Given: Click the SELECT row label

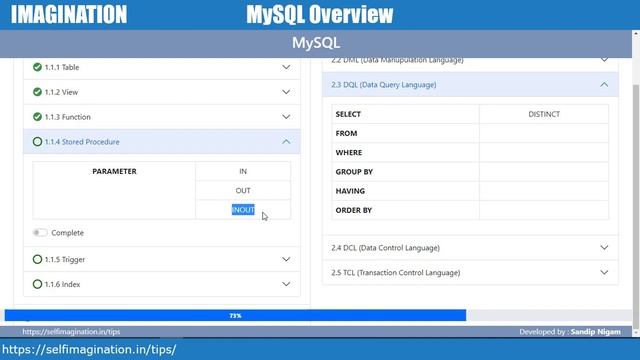Looking at the screenshot, I should (x=348, y=114).
